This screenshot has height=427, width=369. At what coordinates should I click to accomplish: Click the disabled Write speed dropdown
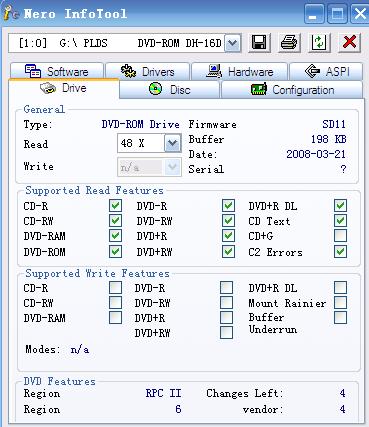tap(149, 167)
